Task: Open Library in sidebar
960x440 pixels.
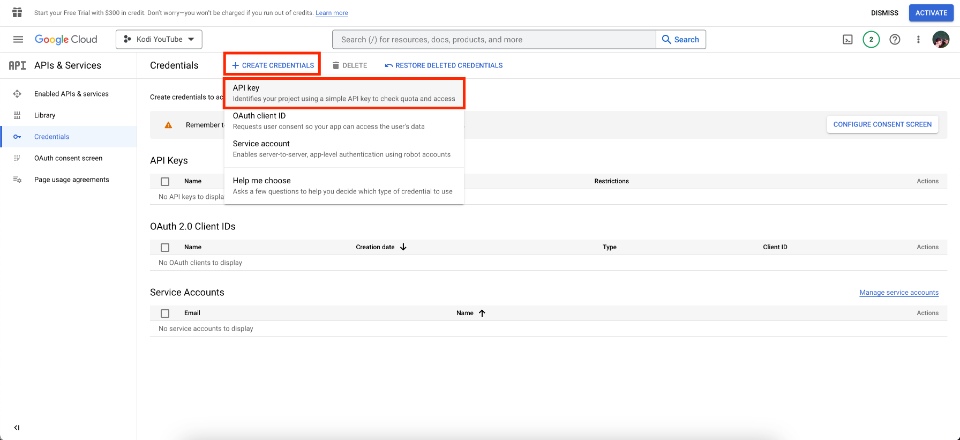Action: pyautogui.click(x=45, y=115)
